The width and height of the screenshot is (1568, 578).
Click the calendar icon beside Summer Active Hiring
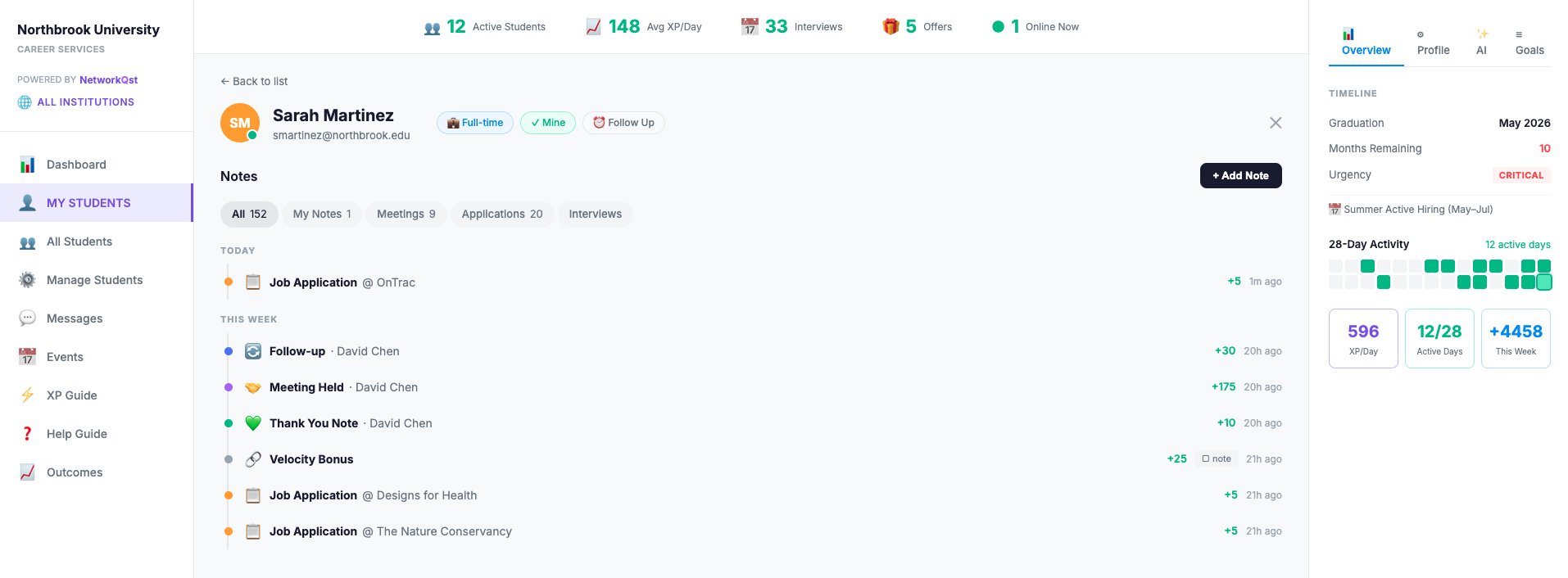click(1335, 210)
